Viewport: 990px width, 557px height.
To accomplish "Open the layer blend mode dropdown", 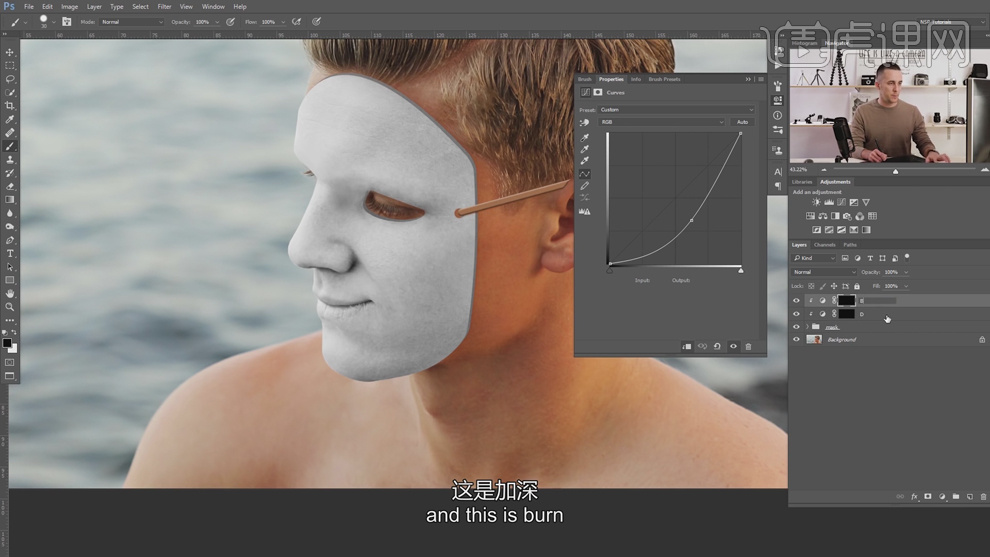I will 824,272.
